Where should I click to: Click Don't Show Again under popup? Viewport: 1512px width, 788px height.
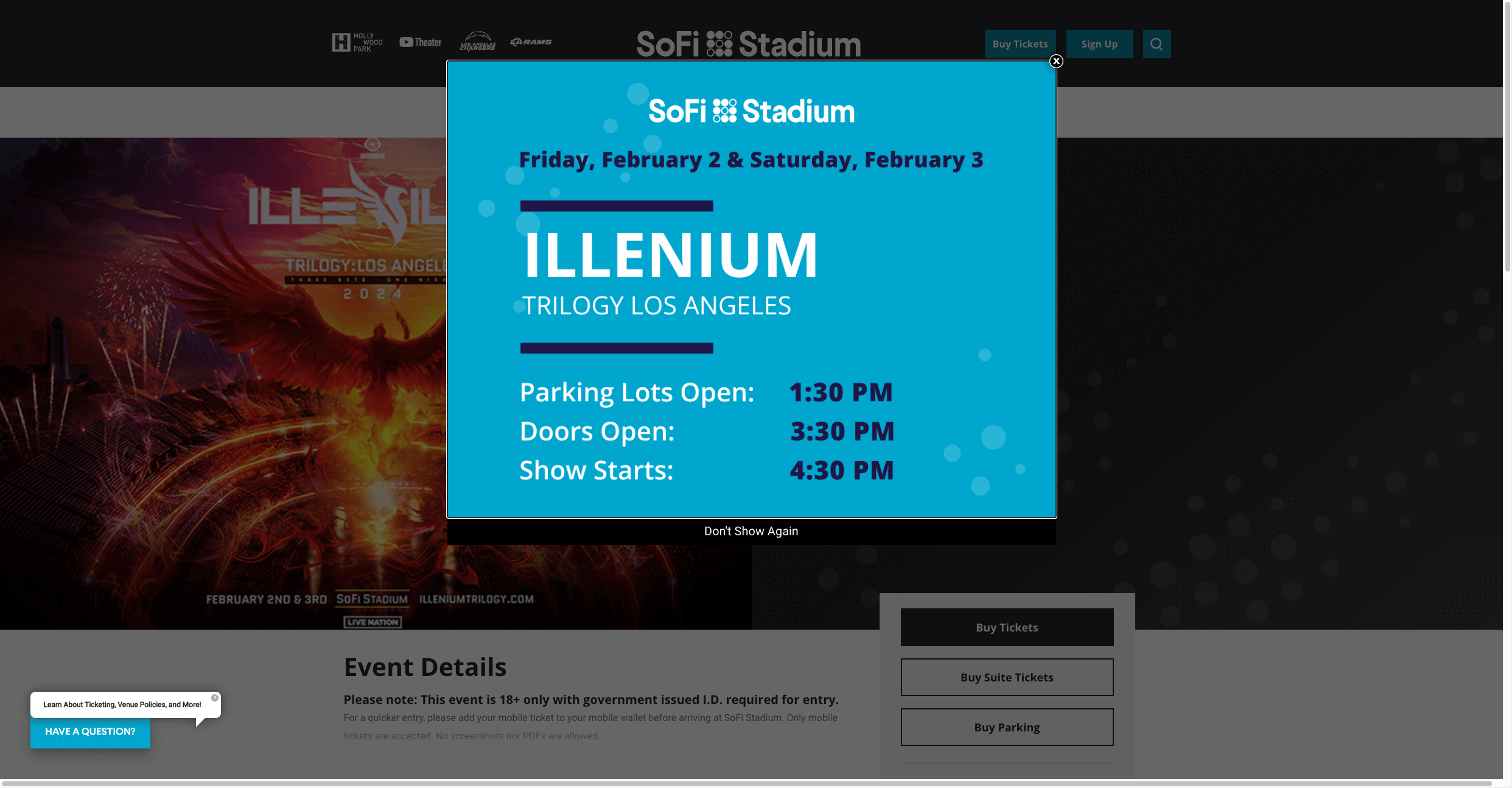tap(751, 531)
